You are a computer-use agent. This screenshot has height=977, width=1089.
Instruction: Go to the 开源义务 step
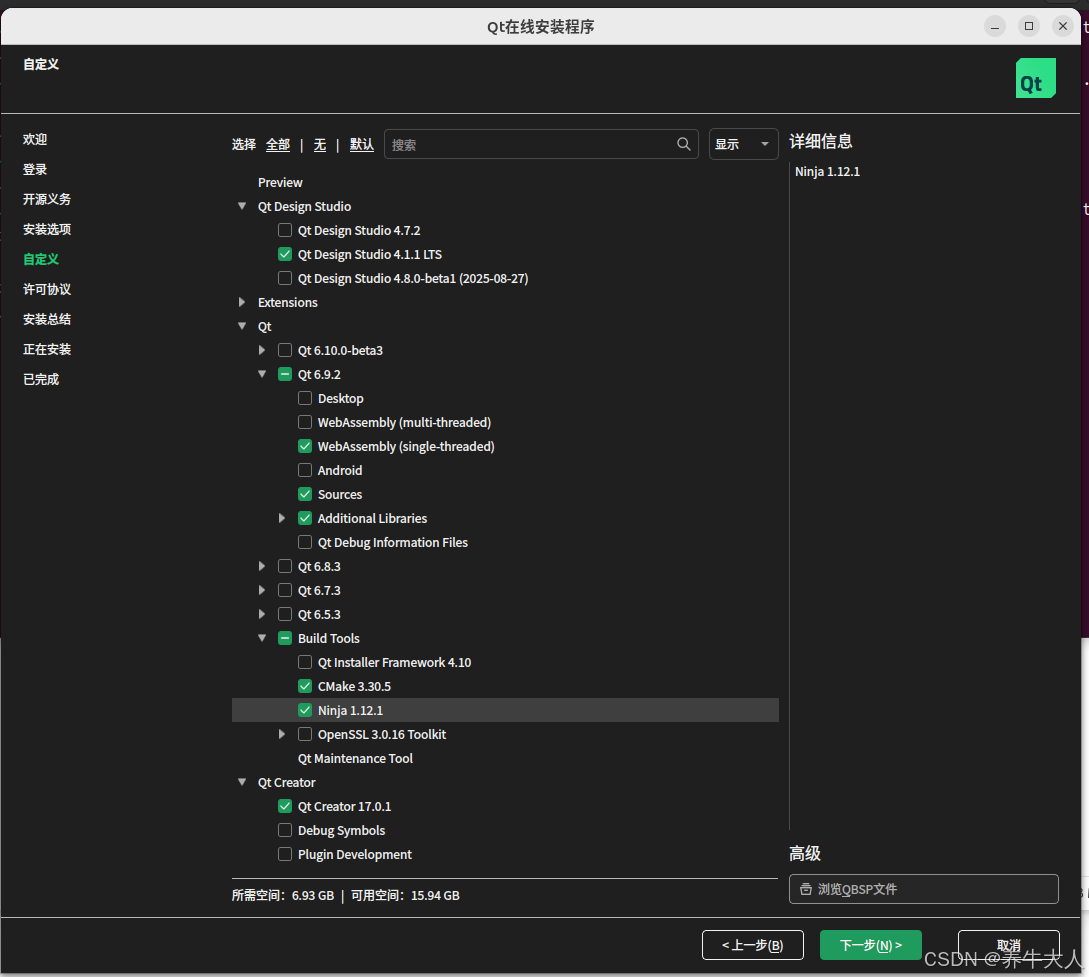pyautogui.click(x=47, y=199)
